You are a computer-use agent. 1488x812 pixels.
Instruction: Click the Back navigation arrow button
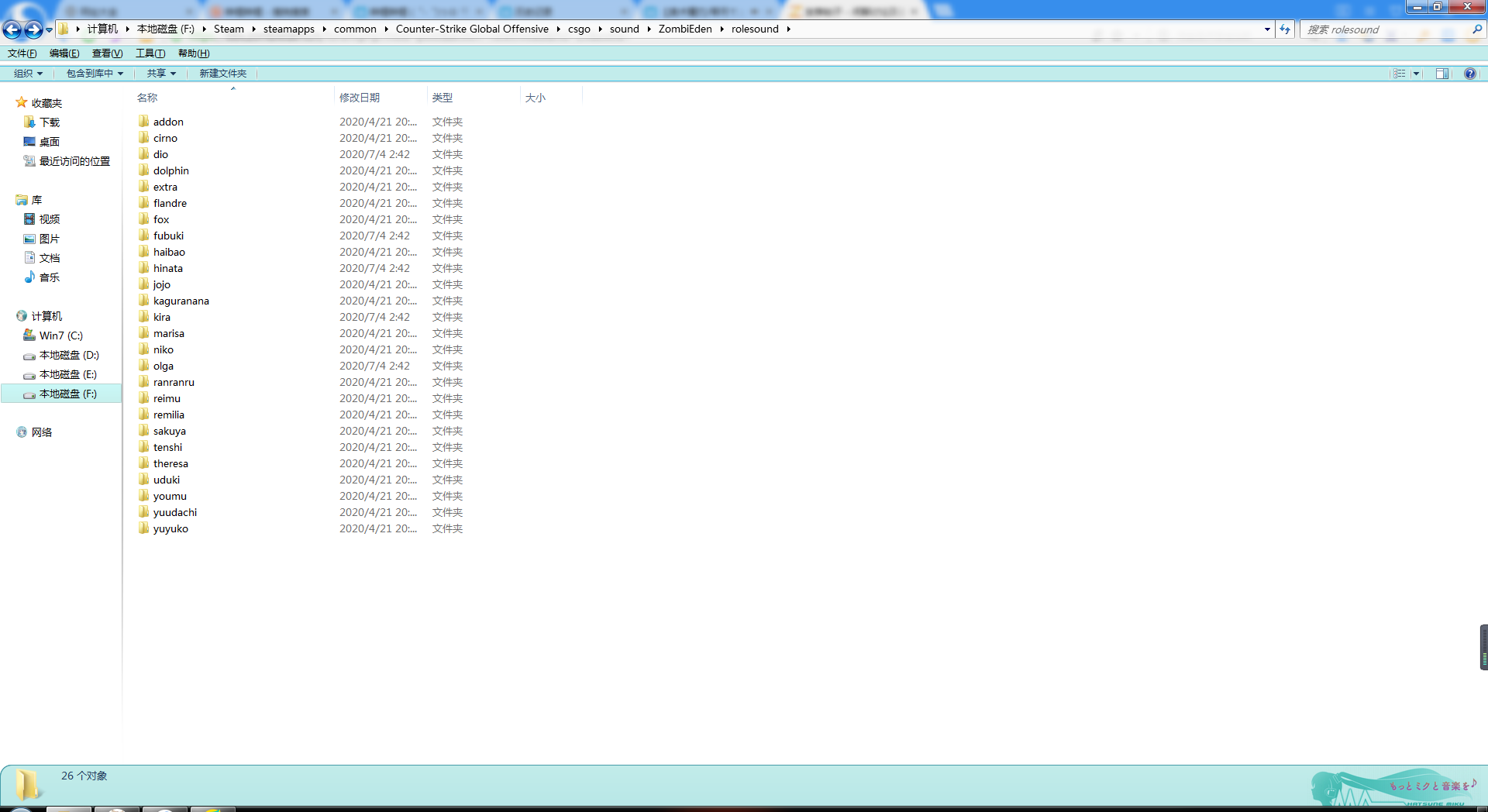coord(12,29)
